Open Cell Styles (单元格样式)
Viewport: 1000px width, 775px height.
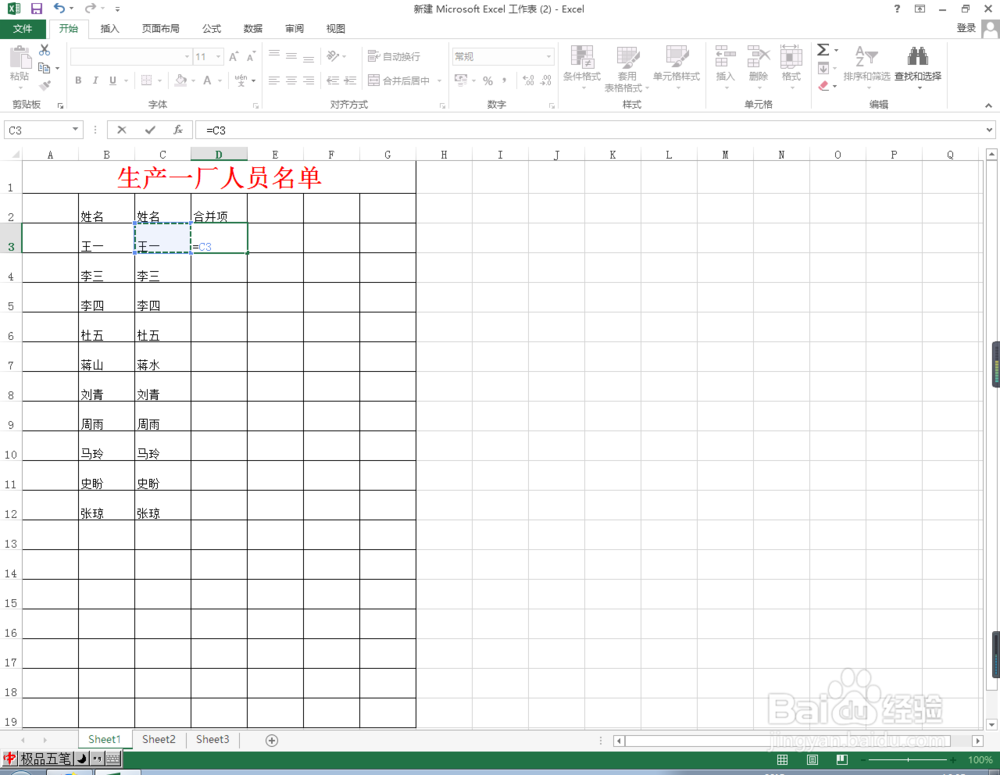coord(677,66)
